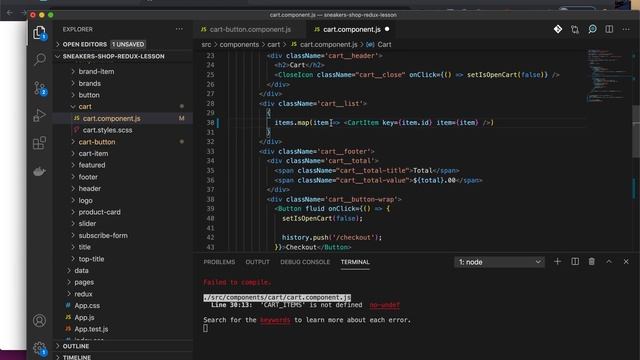Switch to the DEBUG CONSOLE tab
The image size is (640, 360).
pos(305,262)
